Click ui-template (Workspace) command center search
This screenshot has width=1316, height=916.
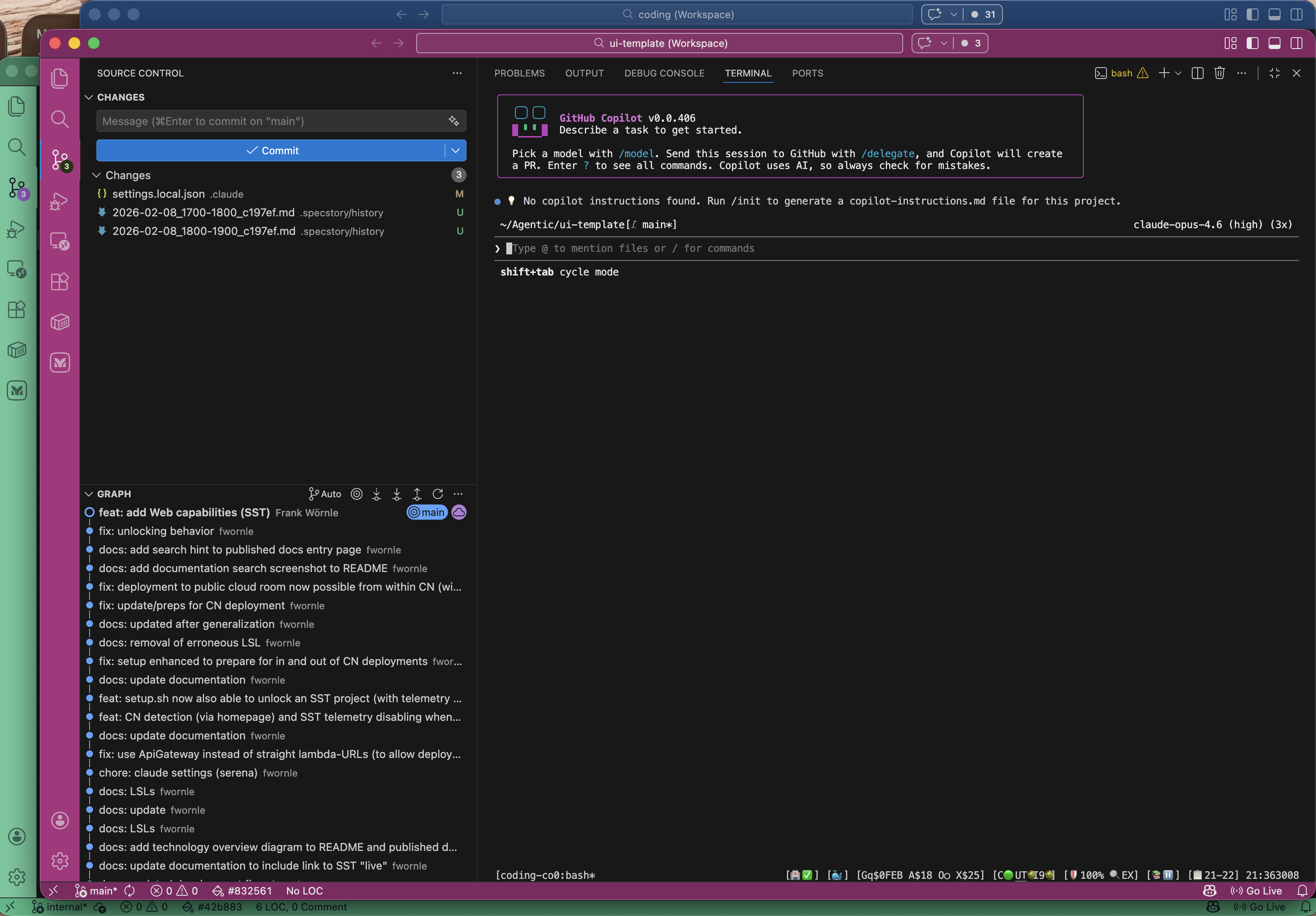(659, 43)
